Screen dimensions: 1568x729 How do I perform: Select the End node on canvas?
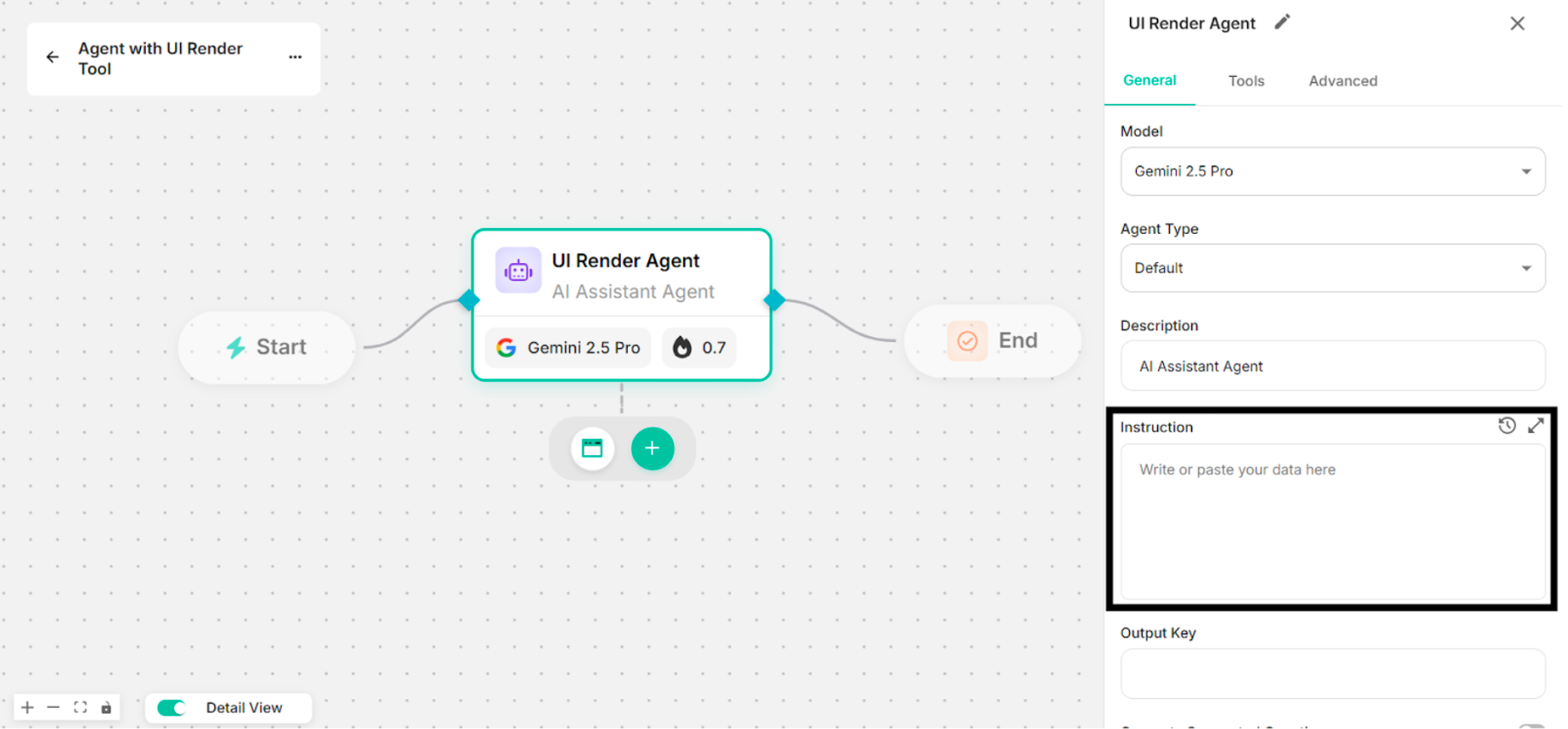pyautogui.click(x=993, y=341)
